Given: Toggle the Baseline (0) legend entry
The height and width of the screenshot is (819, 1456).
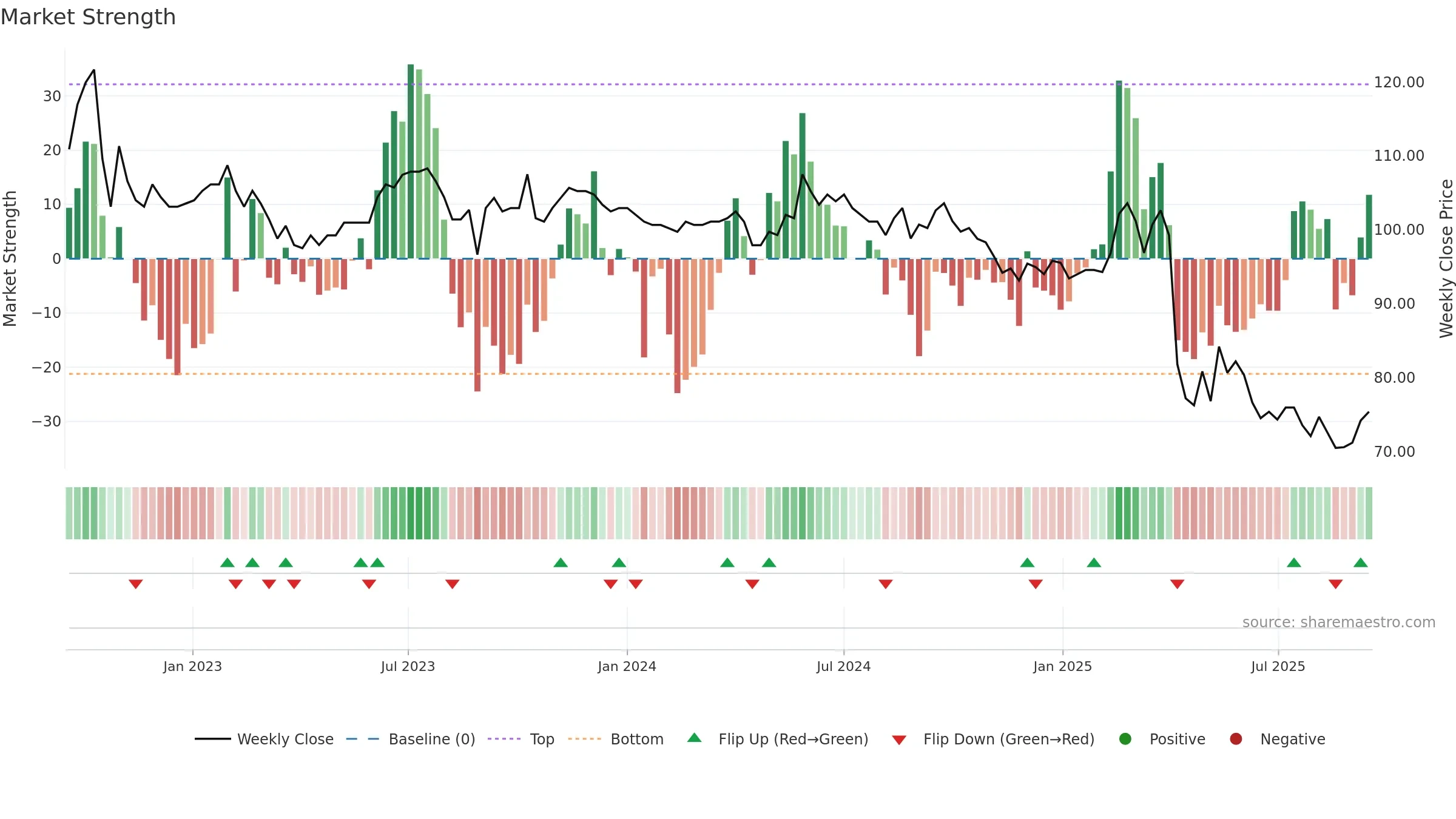Looking at the screenshot, I should (411, 739).
